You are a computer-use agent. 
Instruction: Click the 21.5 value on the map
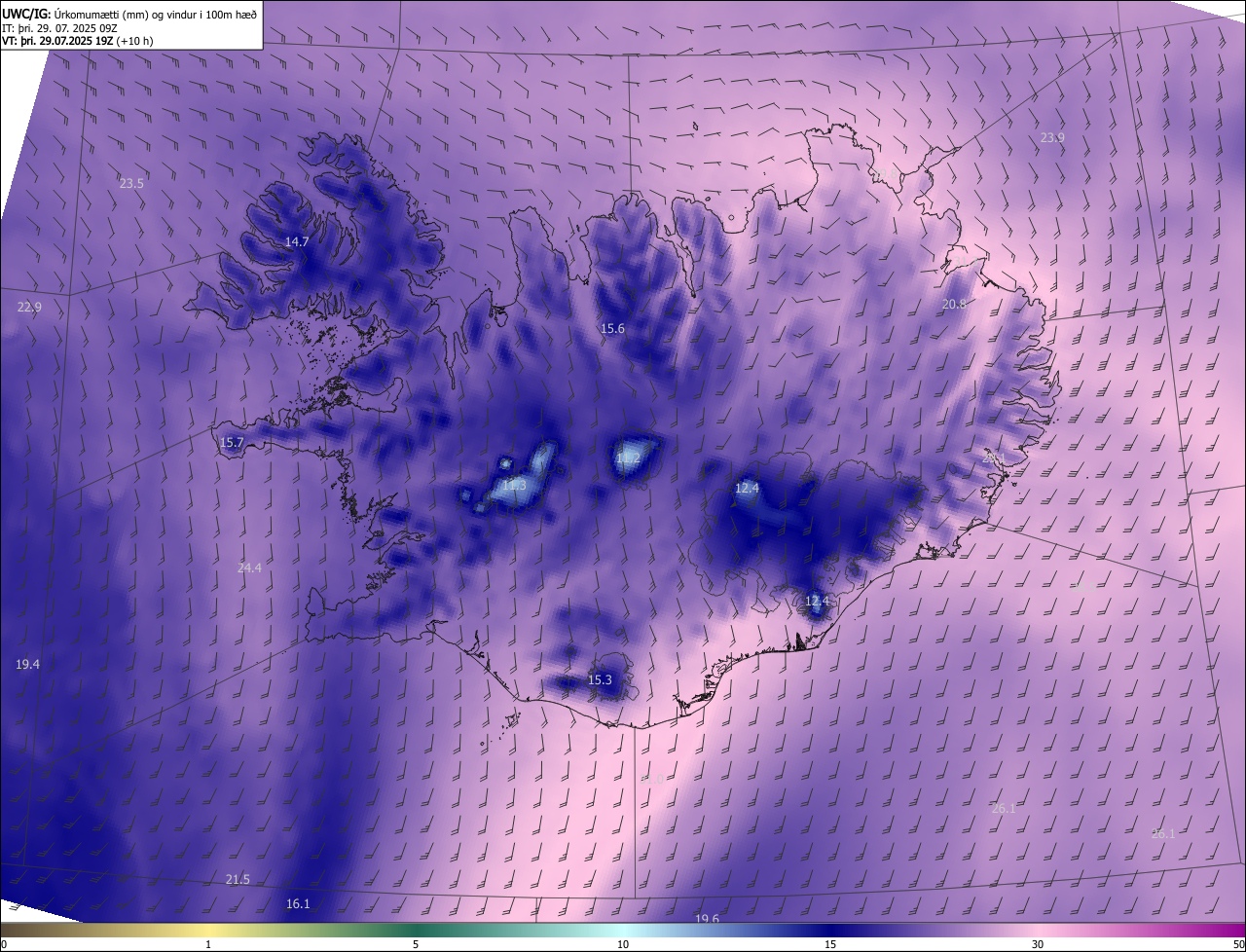[x=238, y=879]
